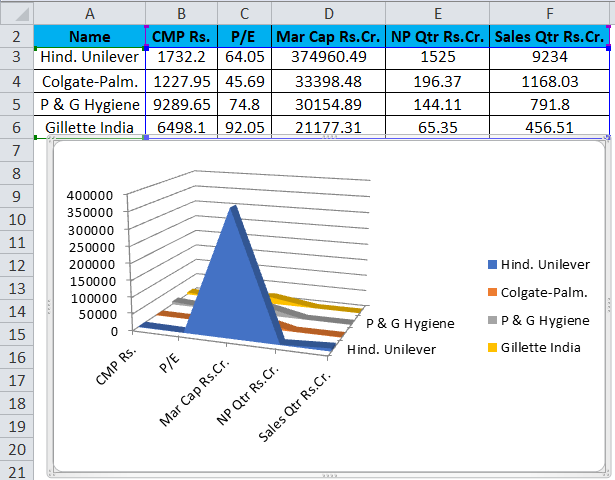Select the 'Colgate-Palm.' name cell

click(89, 81)
